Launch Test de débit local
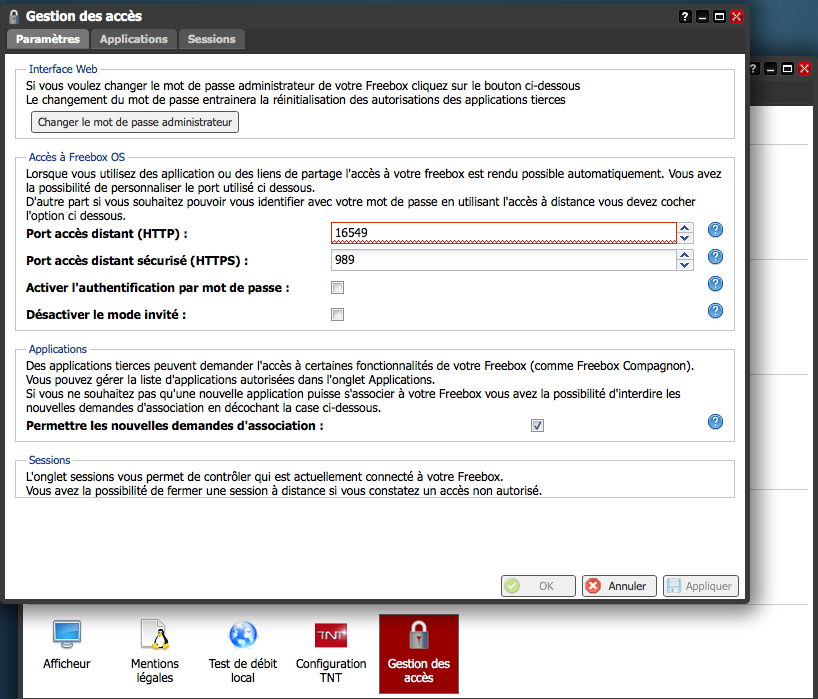 coord(243,635)
